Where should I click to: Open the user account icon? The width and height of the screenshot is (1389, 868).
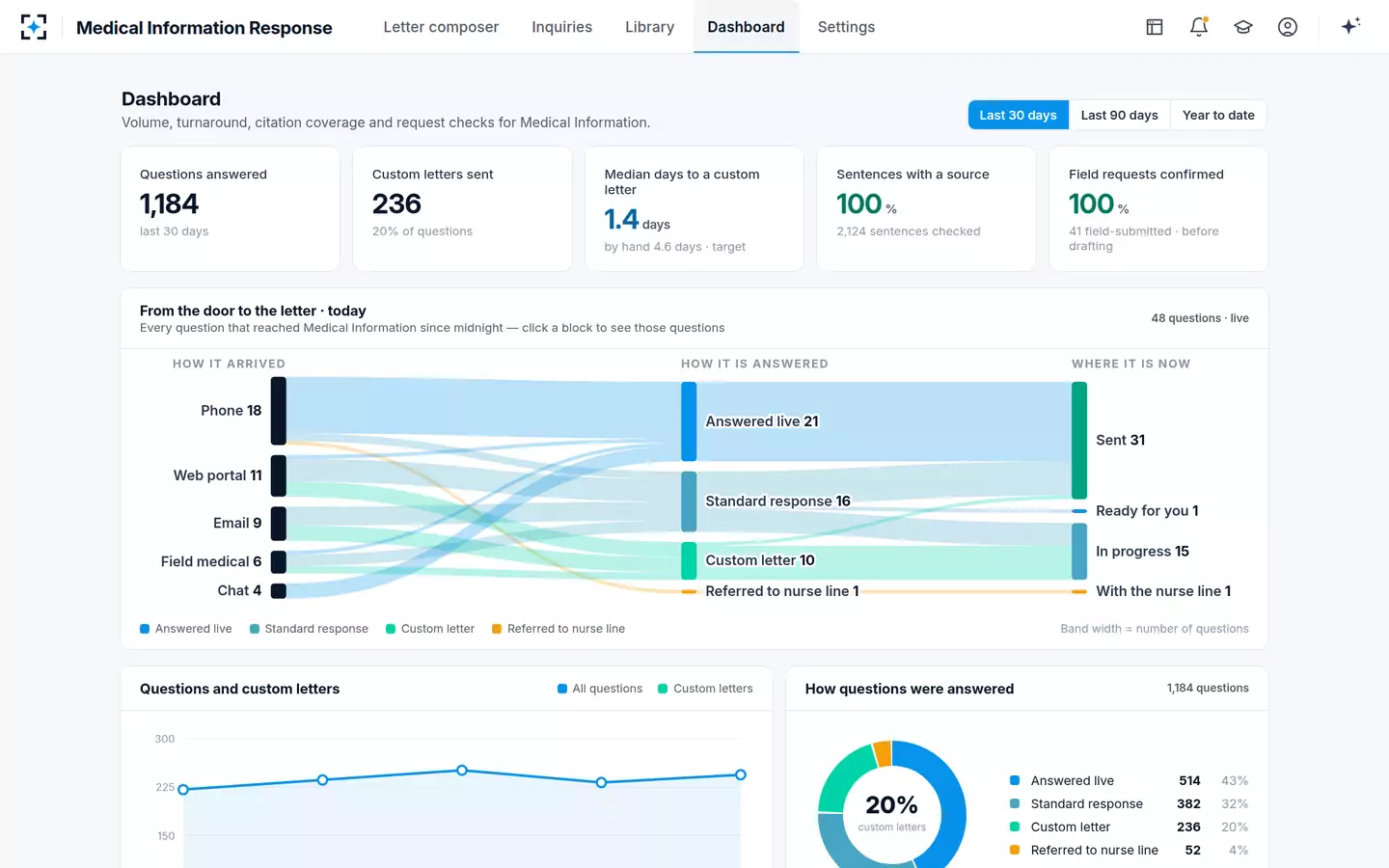[1288, 27]
